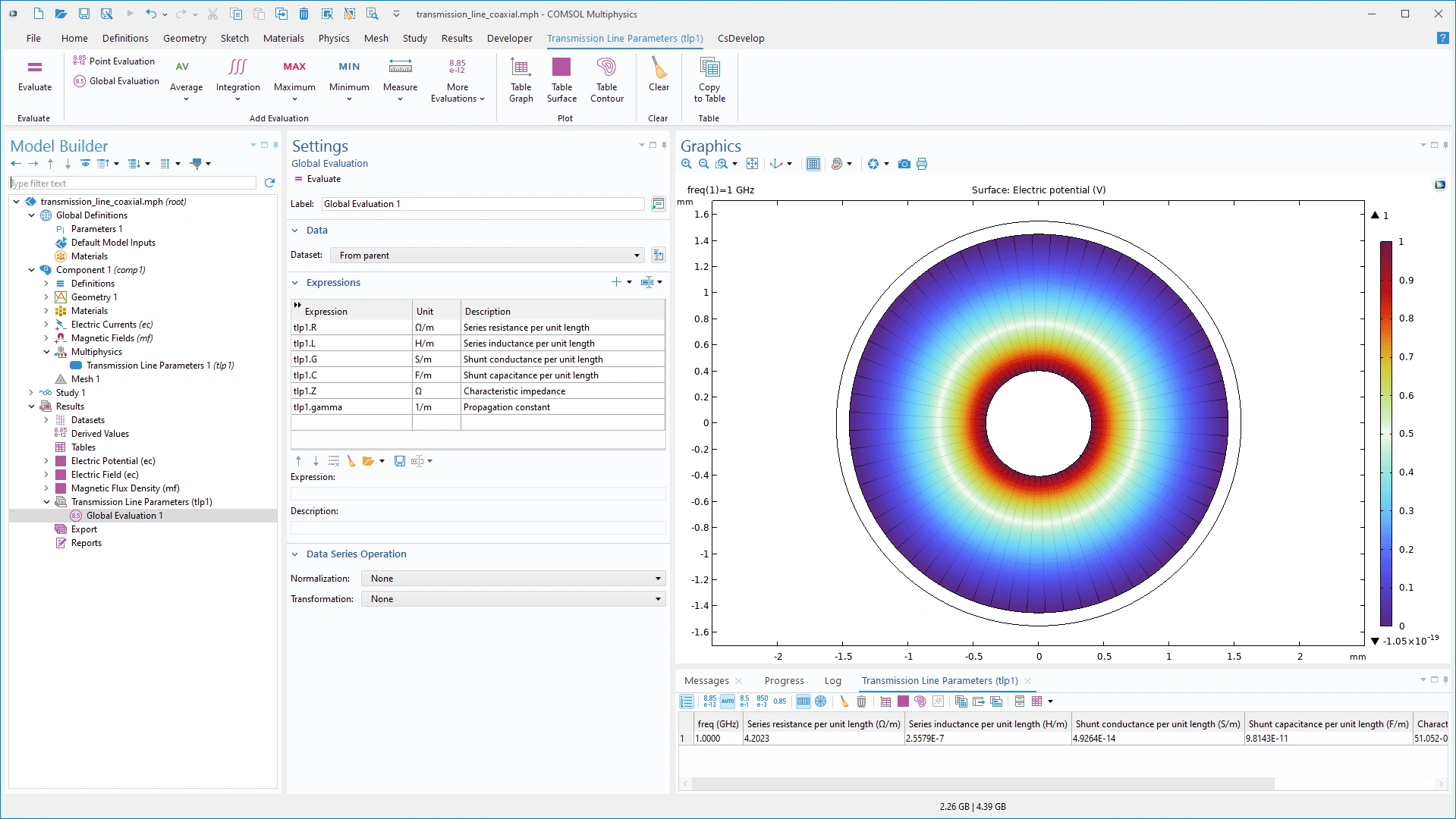Take a snapshot with the Graphics camera icon

[x=904, y=164]
